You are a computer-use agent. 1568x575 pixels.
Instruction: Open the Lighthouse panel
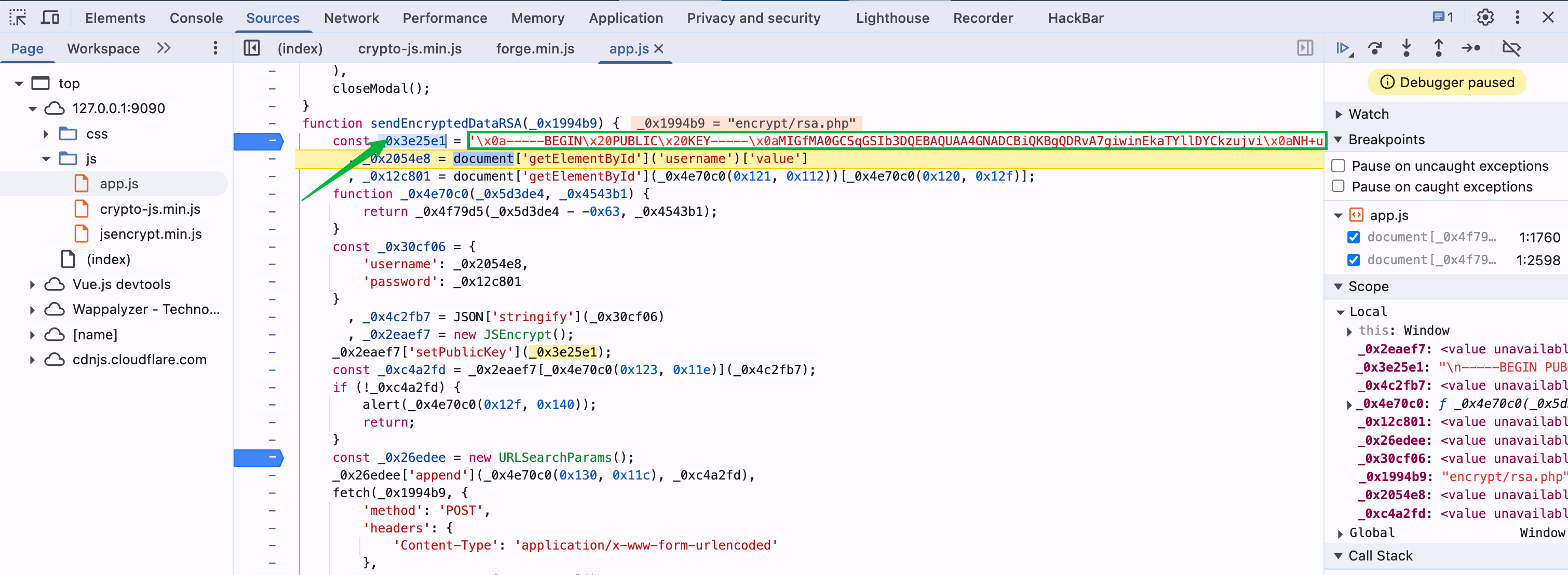893,18
